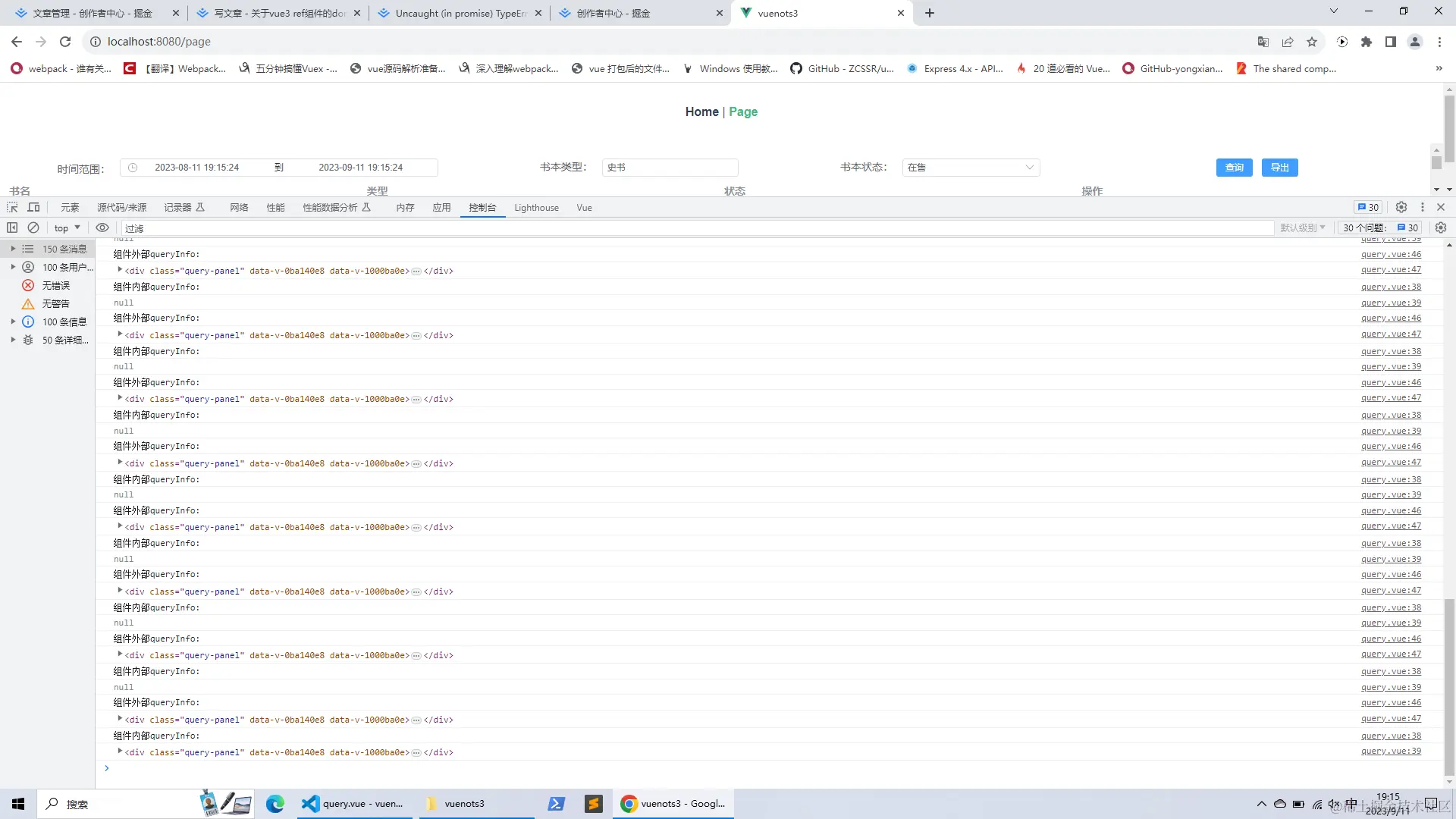Screen dimensions: 1456x819
Task: Open the top JavaScript context dropdown
Action: coord(67,227)
